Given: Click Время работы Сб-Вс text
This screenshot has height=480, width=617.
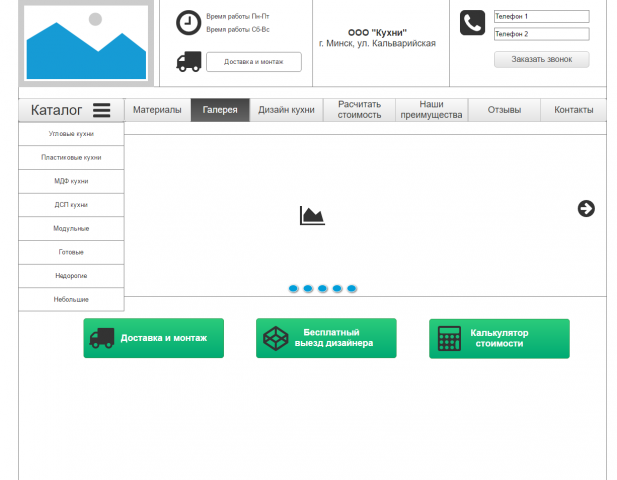Looking at the screenshot, I should 238,30.
